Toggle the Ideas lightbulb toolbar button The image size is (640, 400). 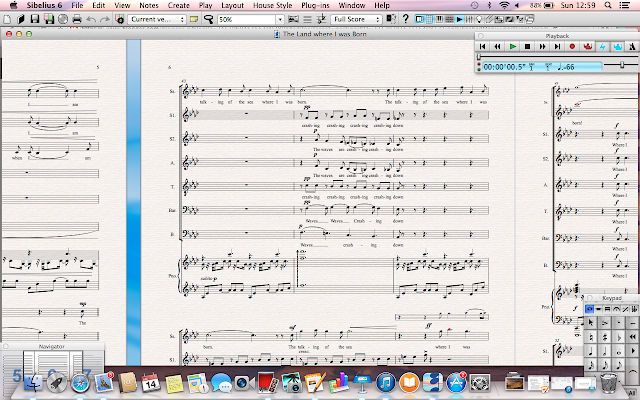coord(479,19)
